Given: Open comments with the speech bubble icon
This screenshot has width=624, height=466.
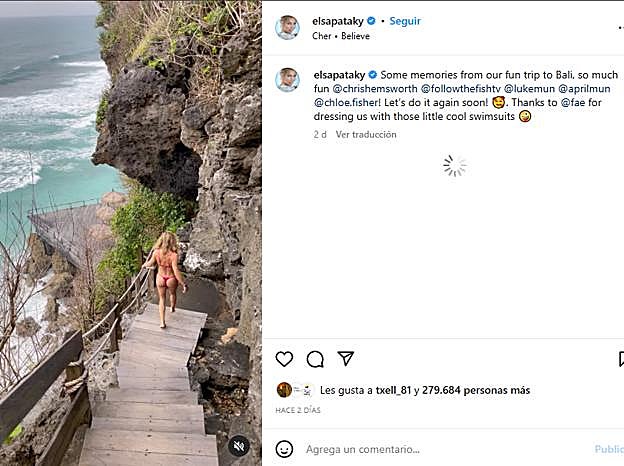Looking at the screenshot, I should pos(315,359).
